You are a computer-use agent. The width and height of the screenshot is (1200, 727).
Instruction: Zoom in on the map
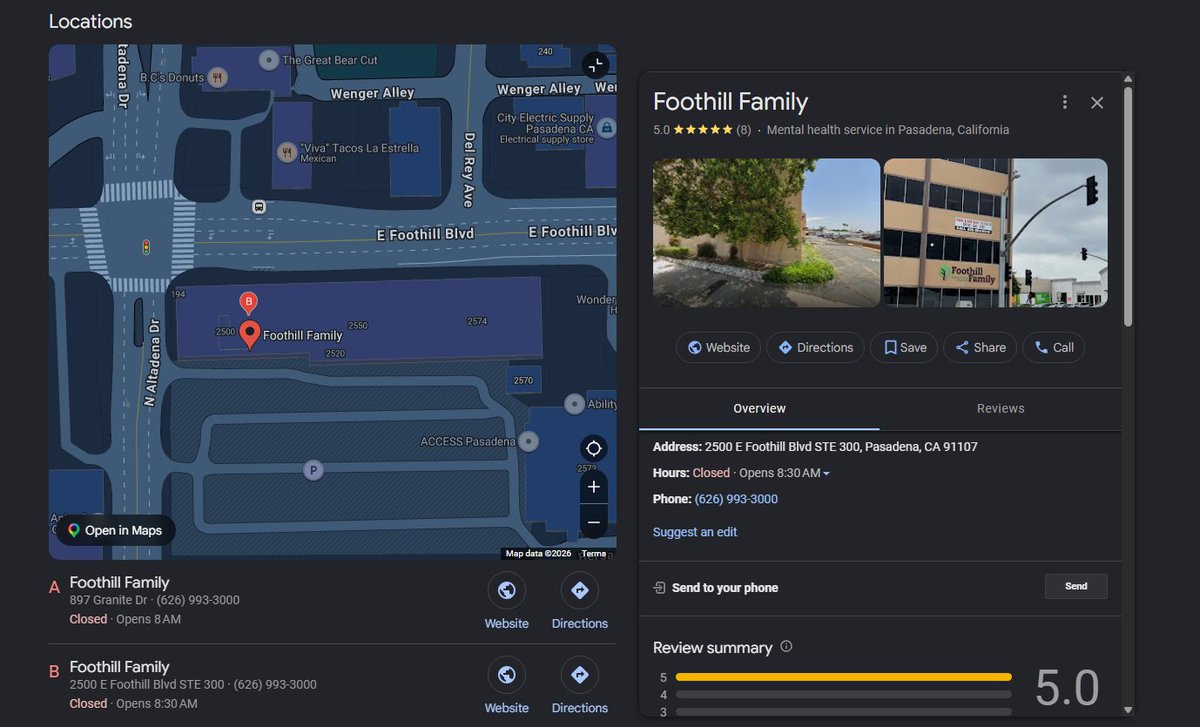click(593, 487)
